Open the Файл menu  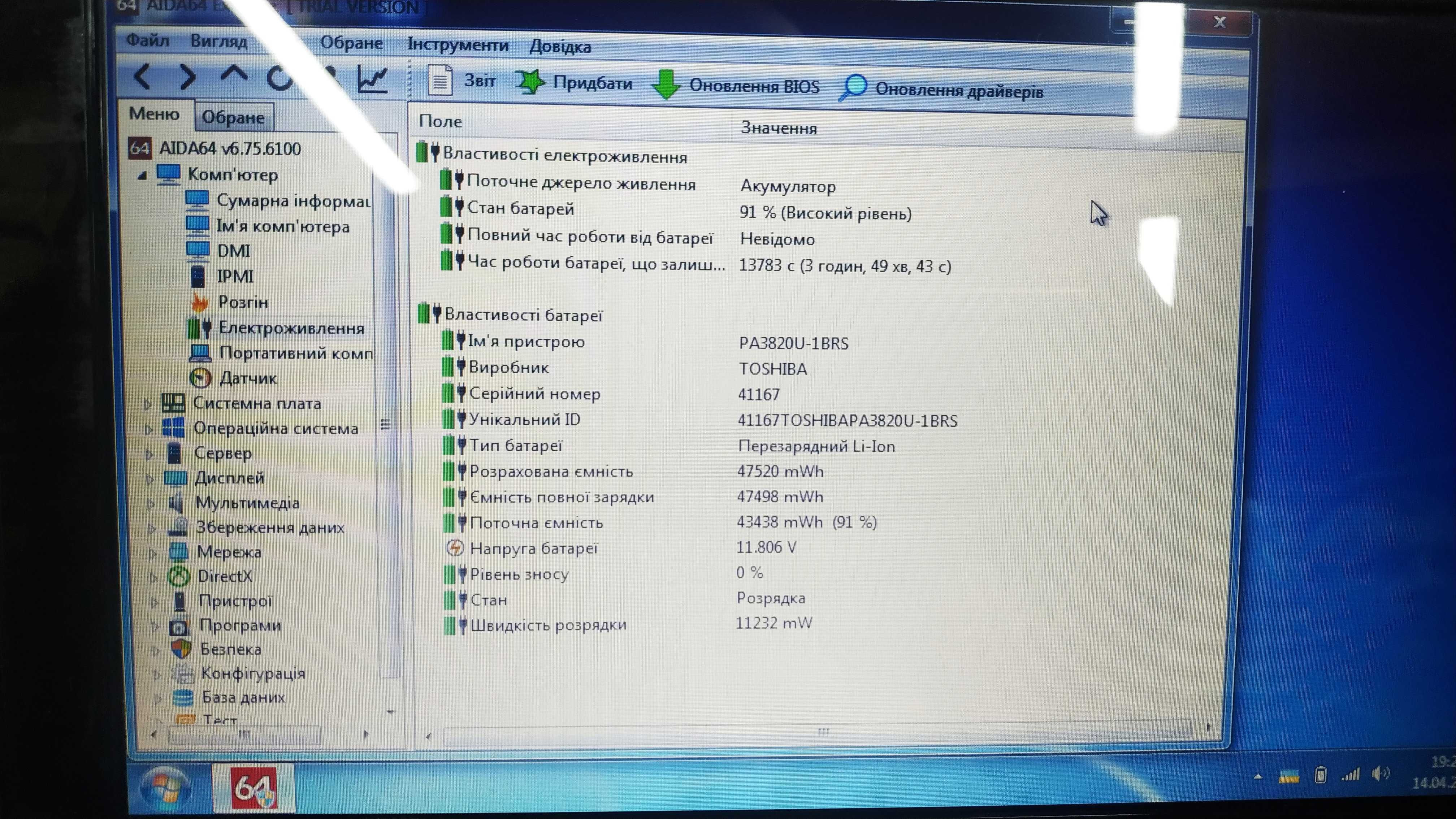point(148,40)
